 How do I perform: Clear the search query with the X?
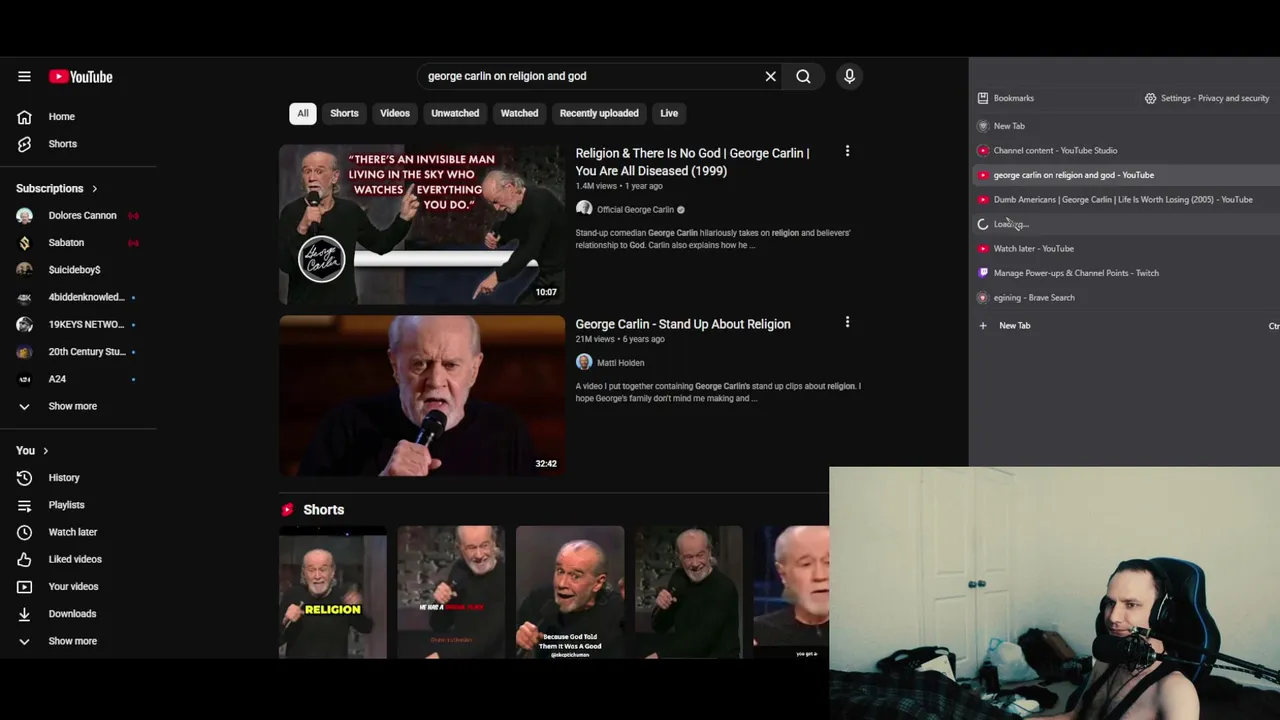770,76
